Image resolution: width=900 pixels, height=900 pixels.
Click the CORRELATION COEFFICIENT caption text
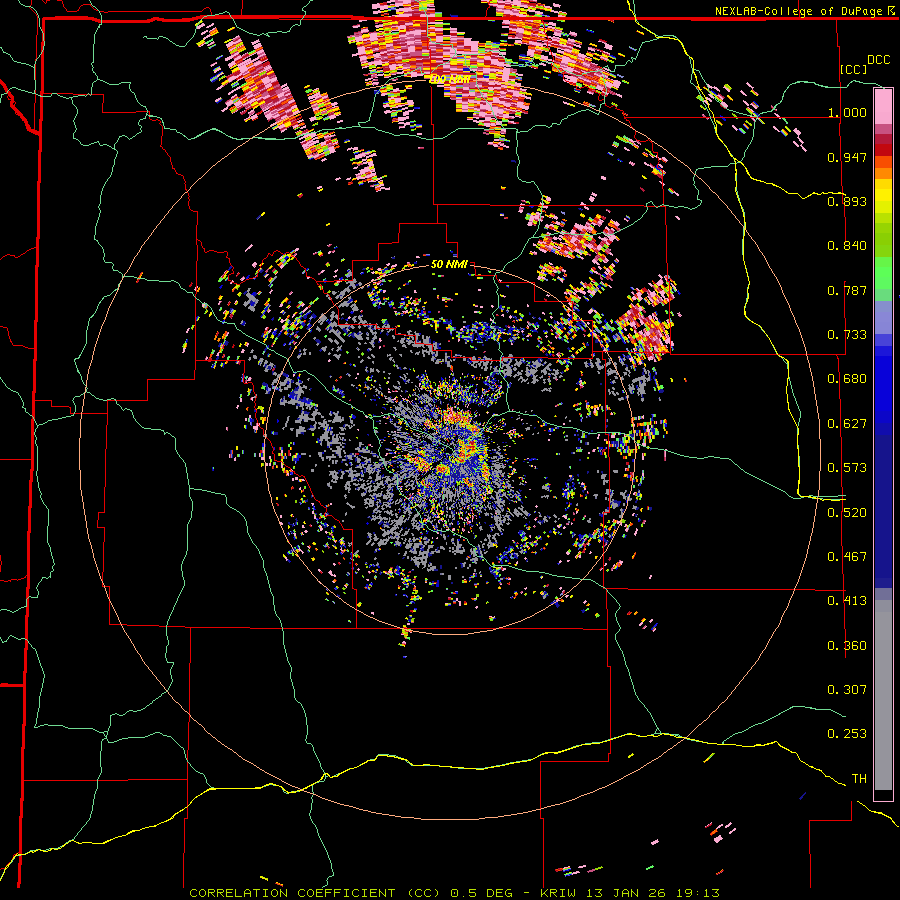[292, 893]
